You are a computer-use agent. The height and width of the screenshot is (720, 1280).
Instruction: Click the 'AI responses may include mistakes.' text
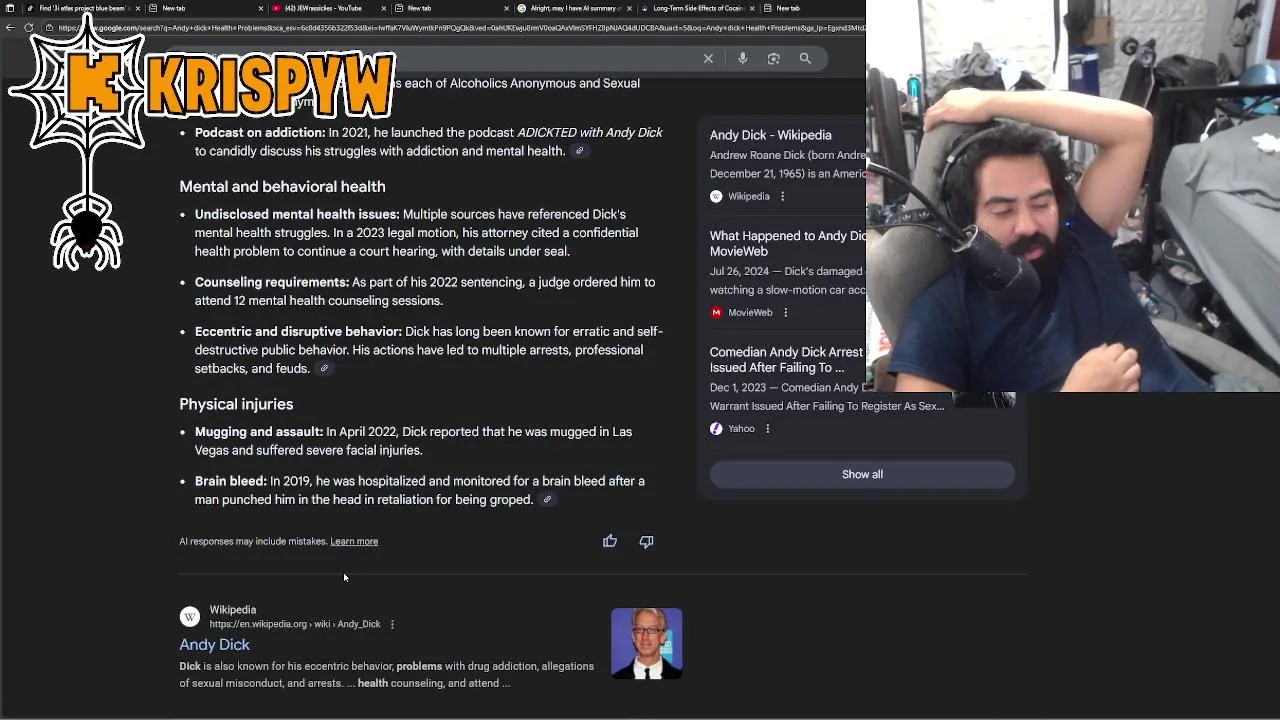[x=253, y=542]
